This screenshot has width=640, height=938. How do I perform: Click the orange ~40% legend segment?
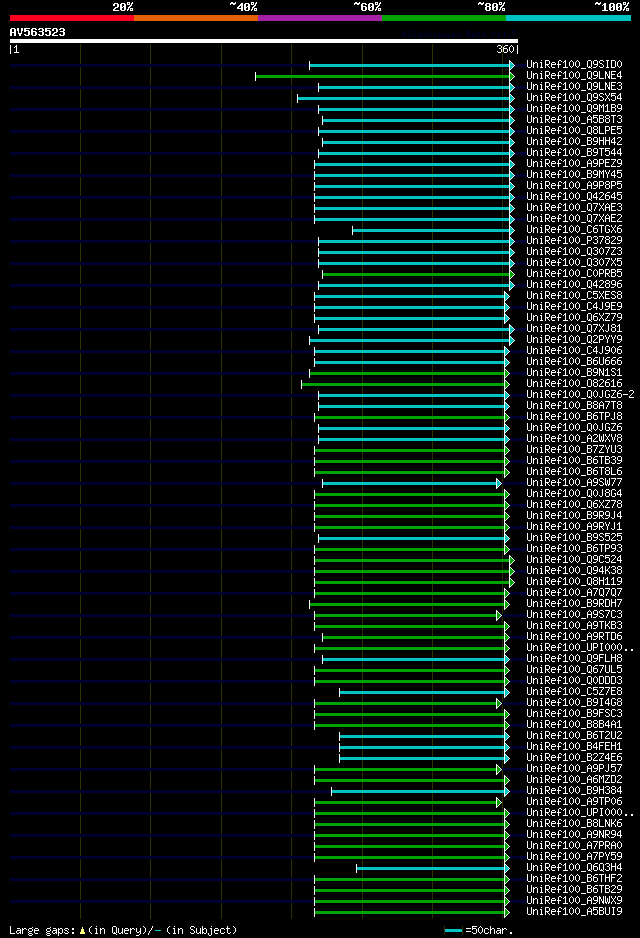coord(196,18)
